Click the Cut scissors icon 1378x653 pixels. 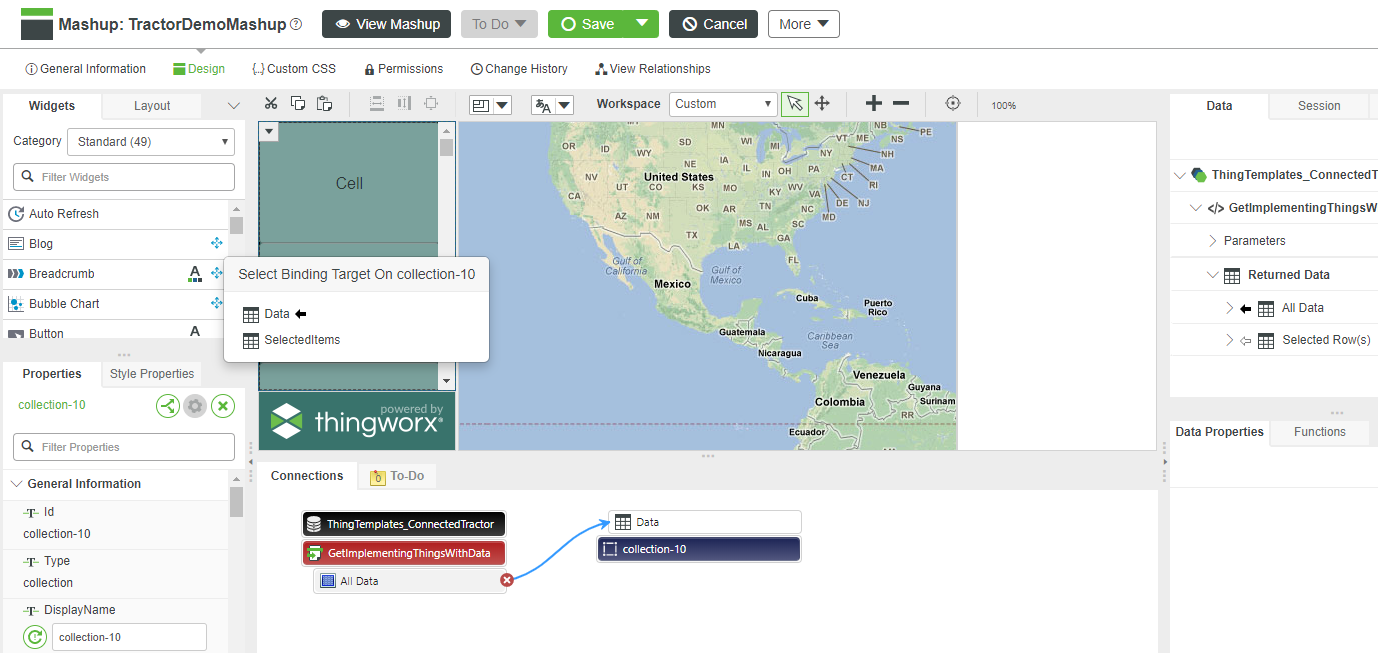[270, 103]
